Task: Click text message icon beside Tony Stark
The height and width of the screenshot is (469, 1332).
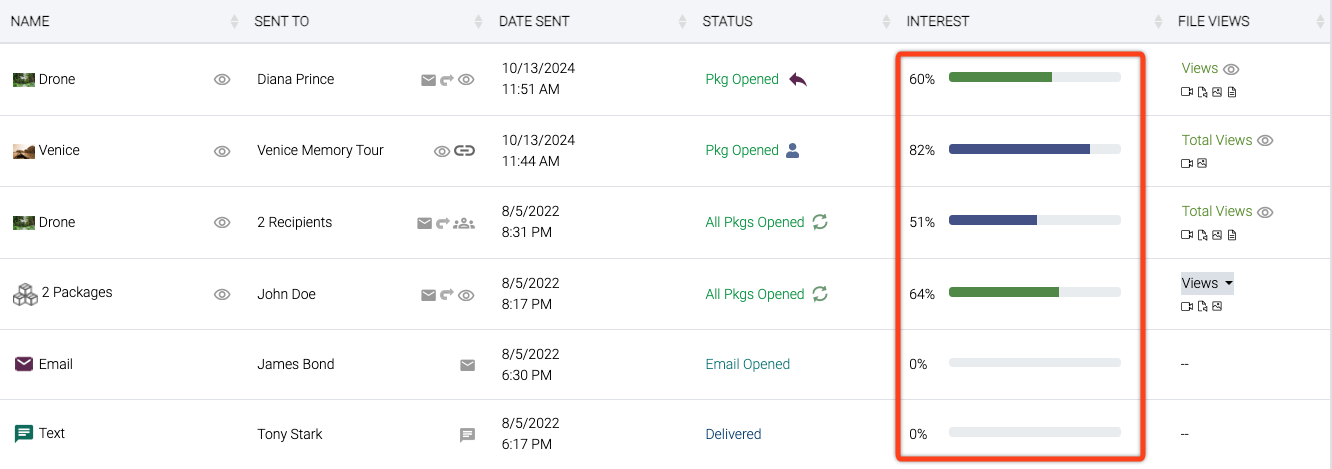Action: pyautogui.click(x=467, y=435)
